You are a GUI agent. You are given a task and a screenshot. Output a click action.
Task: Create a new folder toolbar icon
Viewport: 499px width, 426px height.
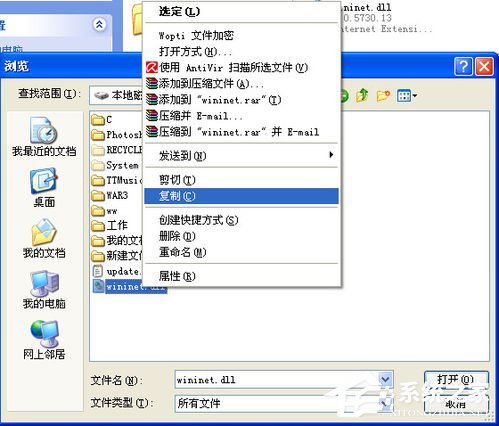coord(383,96)
